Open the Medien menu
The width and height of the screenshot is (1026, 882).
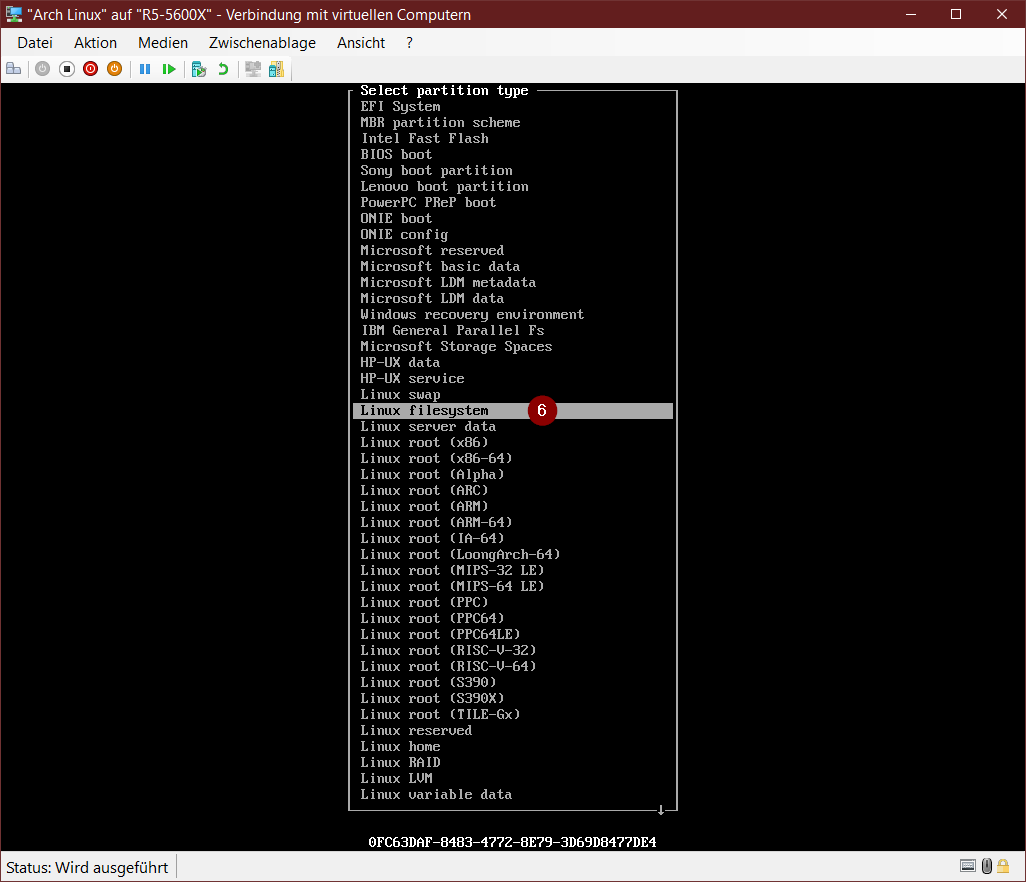pos(163,43)
